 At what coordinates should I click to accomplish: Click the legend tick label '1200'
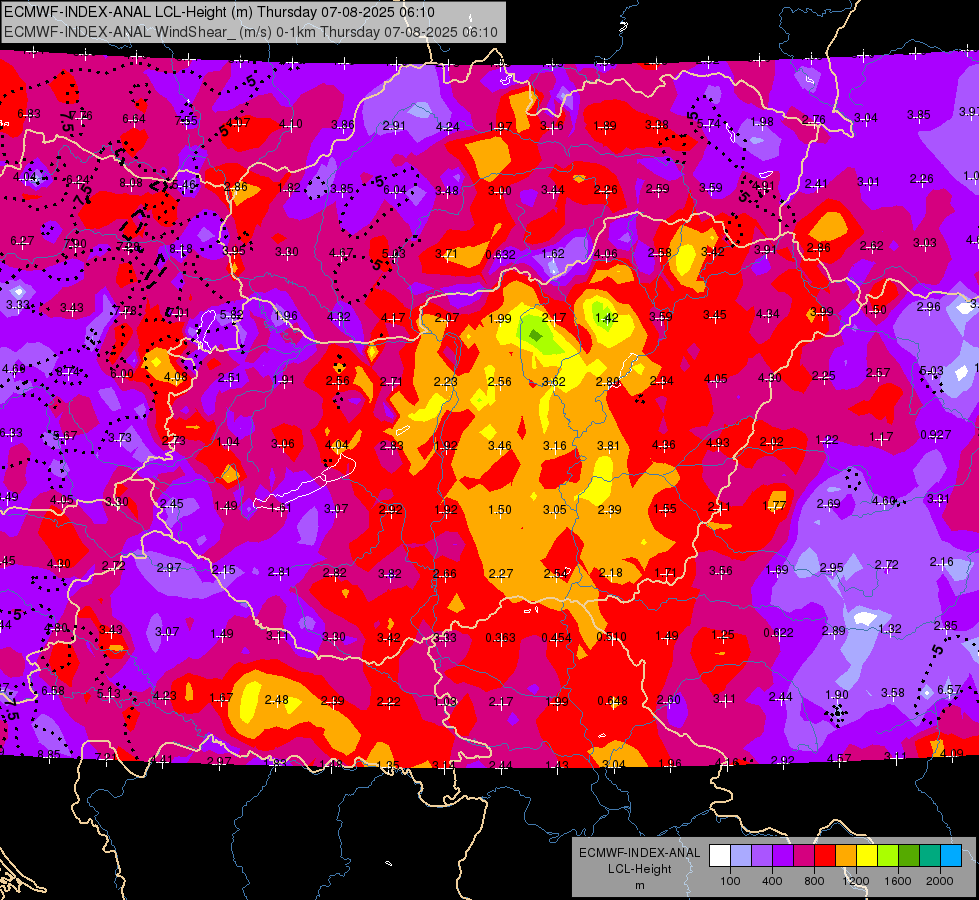click(856, 881)
